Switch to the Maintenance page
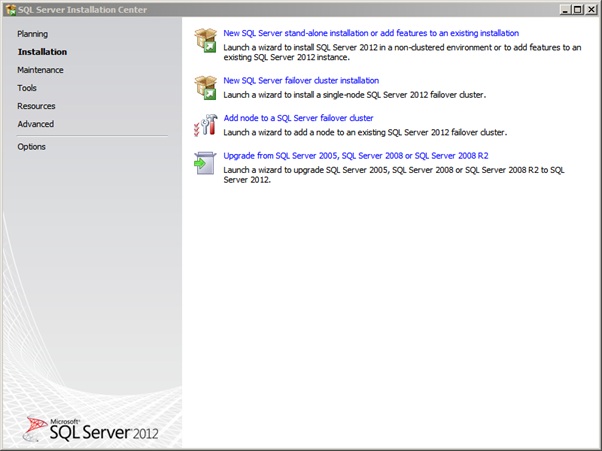Screen dimensions: 602x451 click(40, 70)
